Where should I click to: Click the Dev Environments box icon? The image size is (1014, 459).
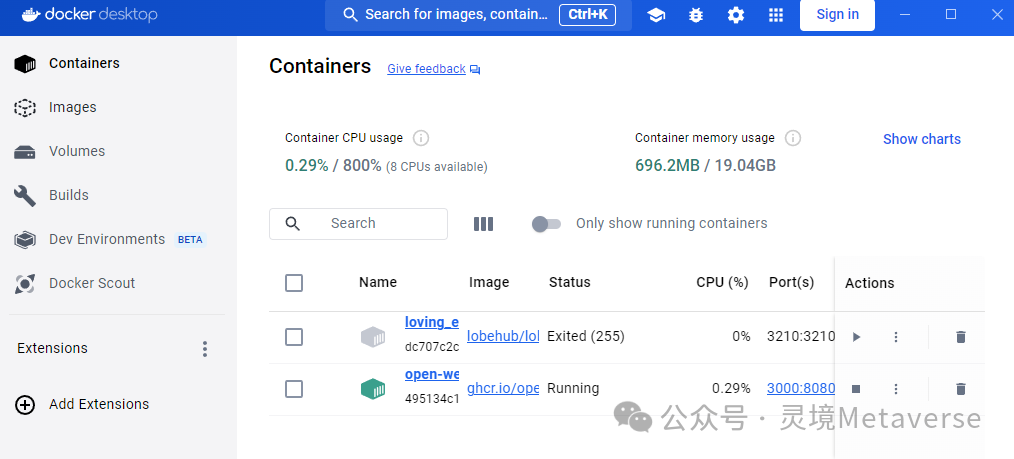coord(25,240)
